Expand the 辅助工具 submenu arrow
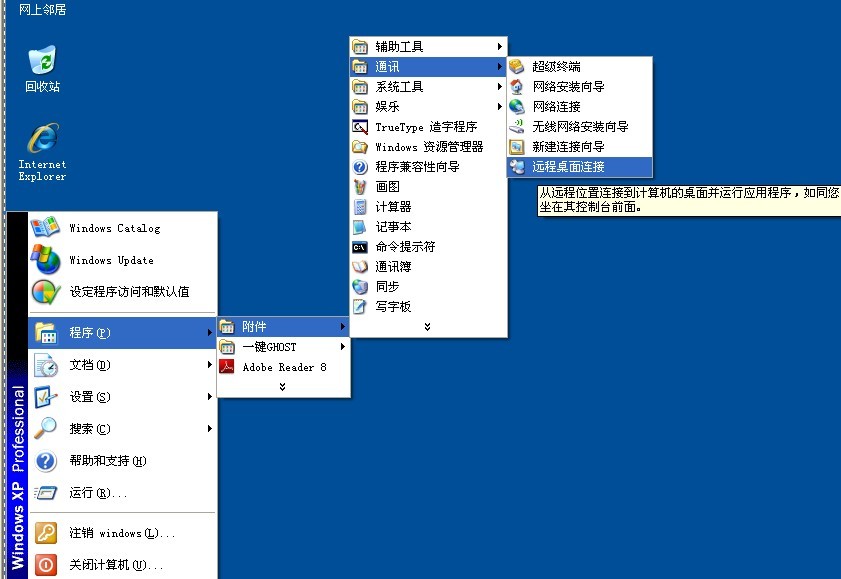This screenshot has width=841, height=579. click(x=499, y=47)
